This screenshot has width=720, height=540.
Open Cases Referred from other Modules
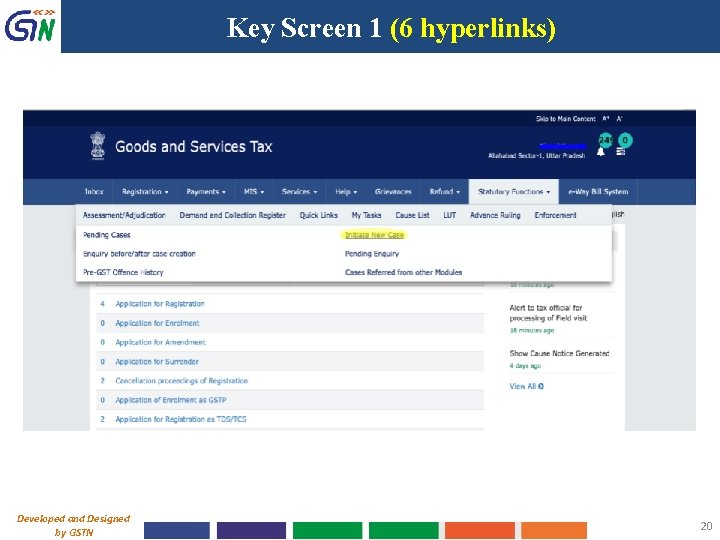pyautogui.click(x=403, y=272)
